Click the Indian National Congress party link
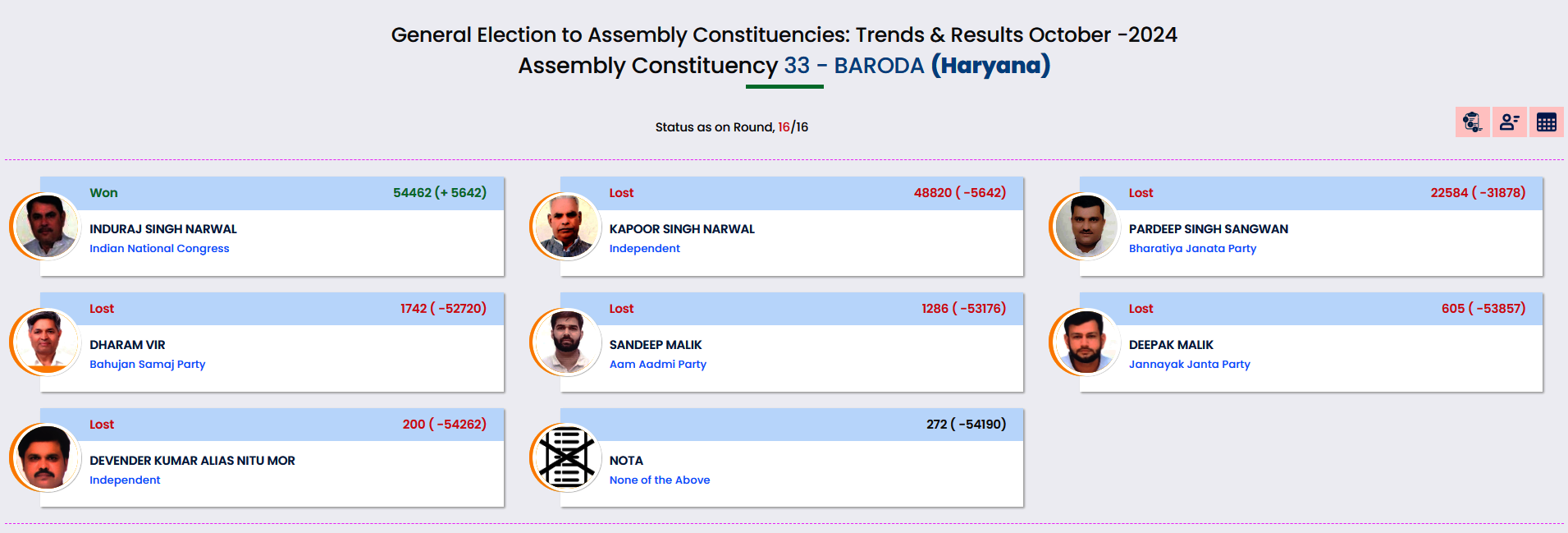Screen dimensions: 1568x533 click(159, 249)
